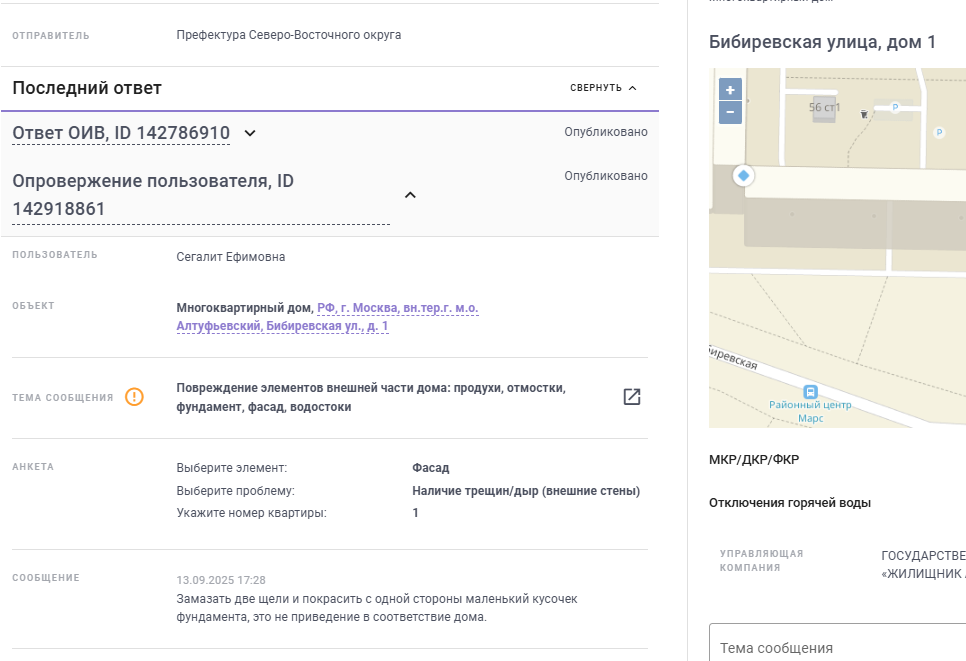
Task: Click Ответ ОИВ, ID 142786910 heading
Action: (x=121, y=133)
